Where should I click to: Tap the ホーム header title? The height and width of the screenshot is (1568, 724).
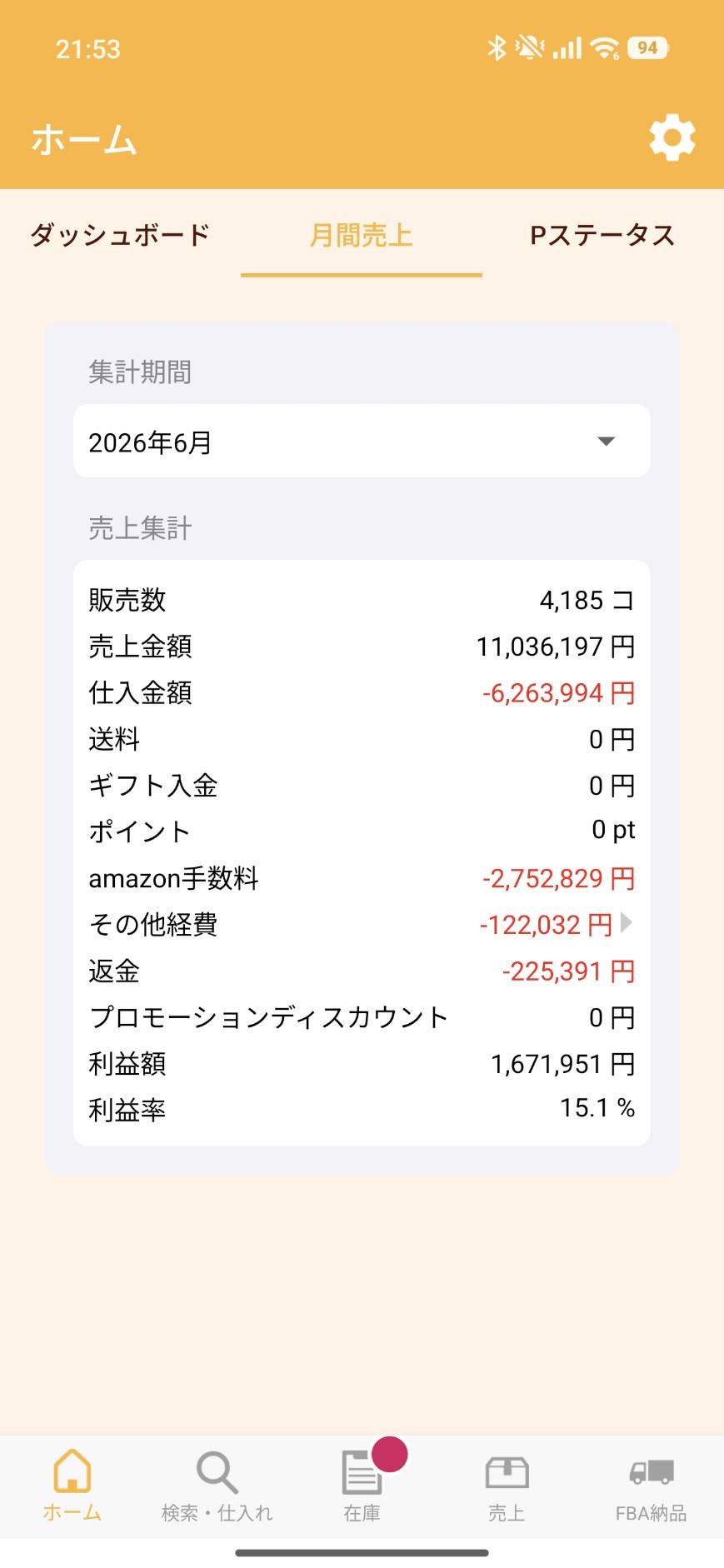click(84, 139)
